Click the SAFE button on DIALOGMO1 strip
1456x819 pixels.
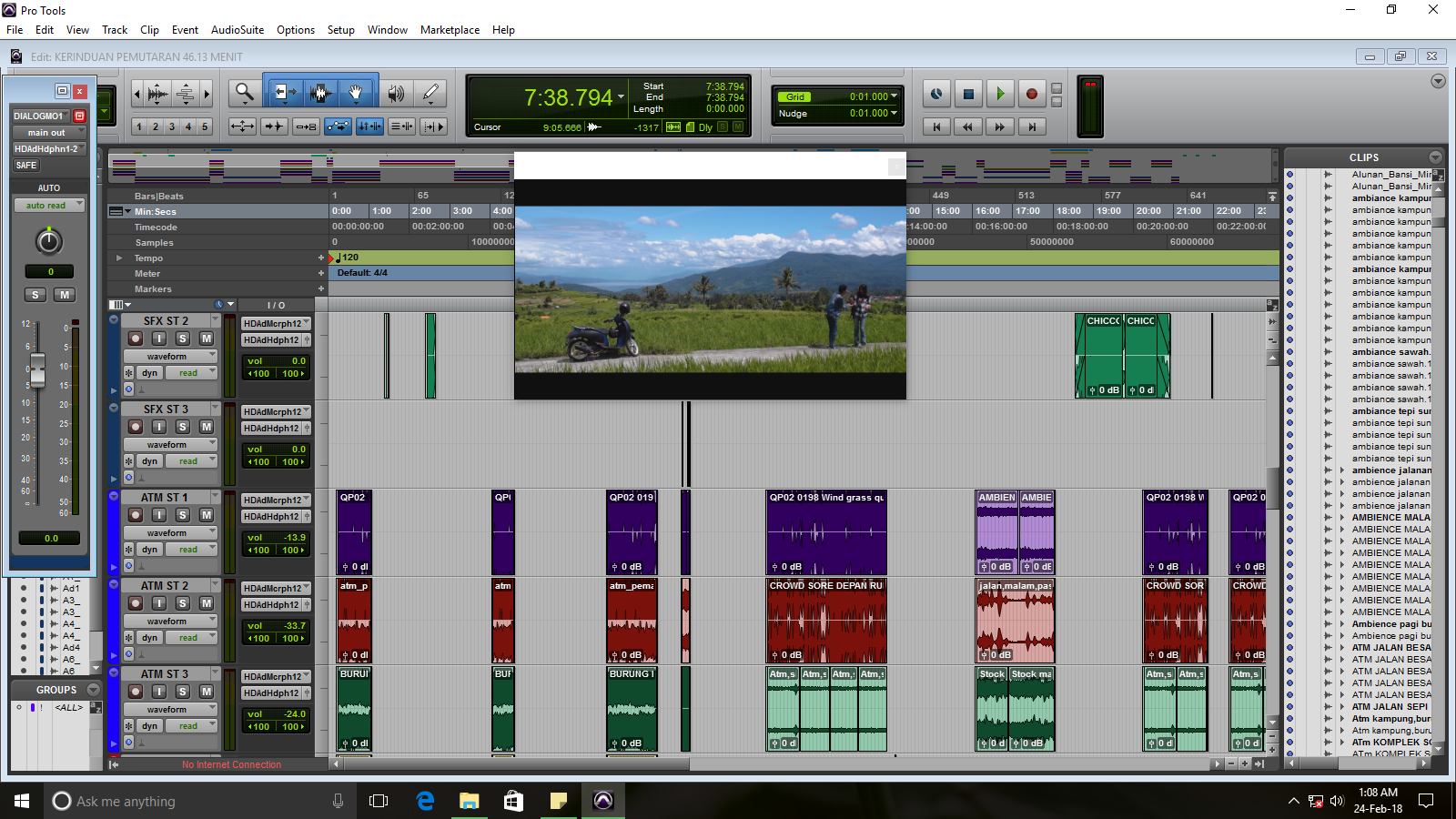coord(26,166)
